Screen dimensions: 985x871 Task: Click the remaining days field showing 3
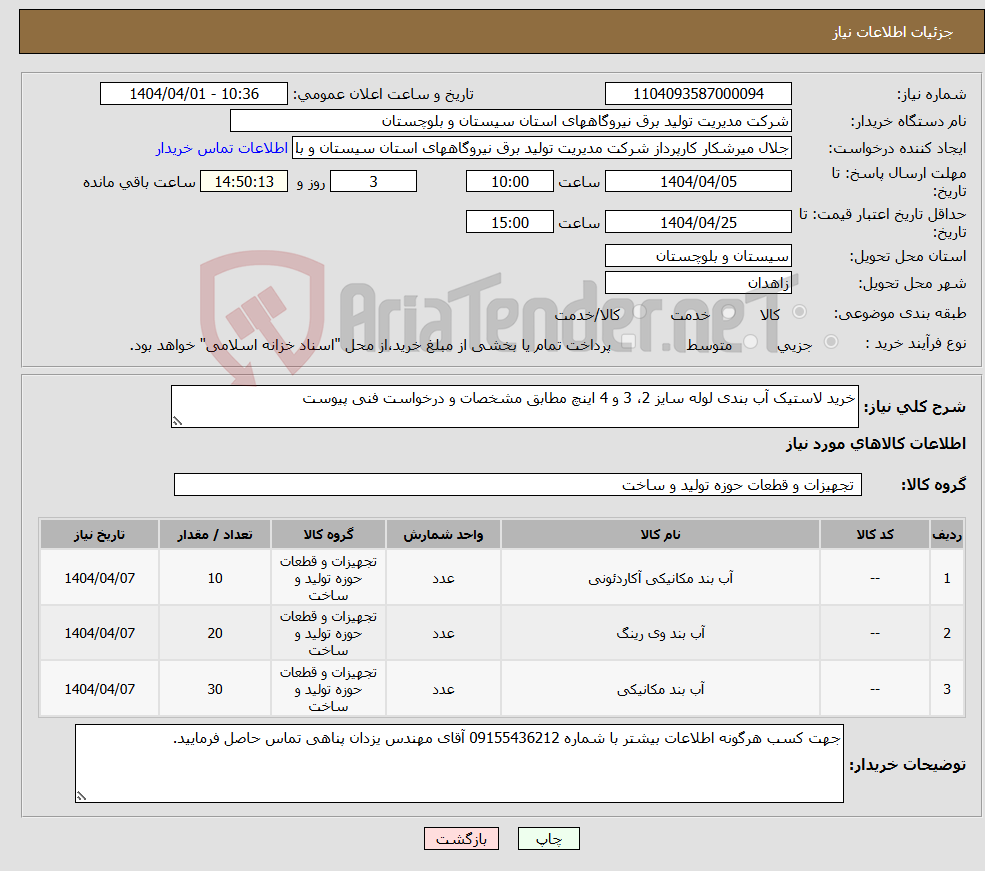coord(373,181)
